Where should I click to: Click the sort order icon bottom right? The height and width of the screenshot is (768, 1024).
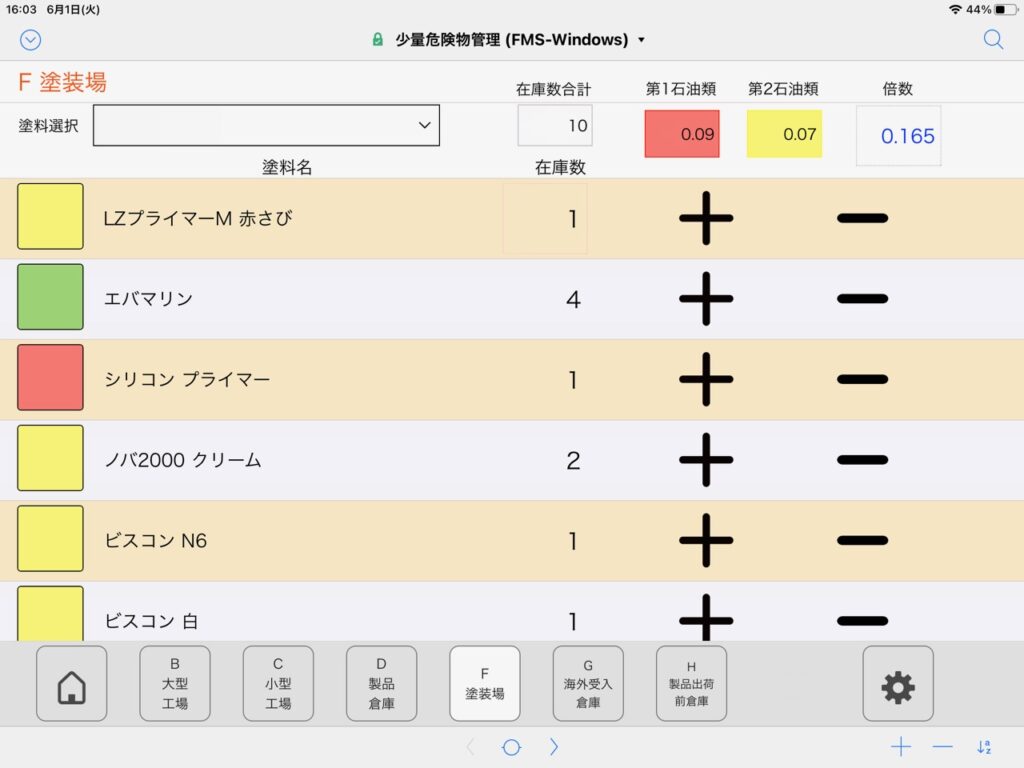point(984,747)
